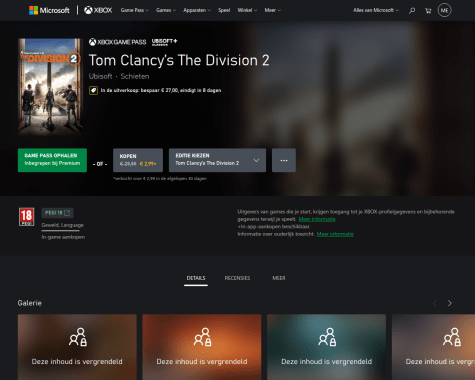
Task: Click the Xbox Game Pass badge
Action: [x=117, y=42]
